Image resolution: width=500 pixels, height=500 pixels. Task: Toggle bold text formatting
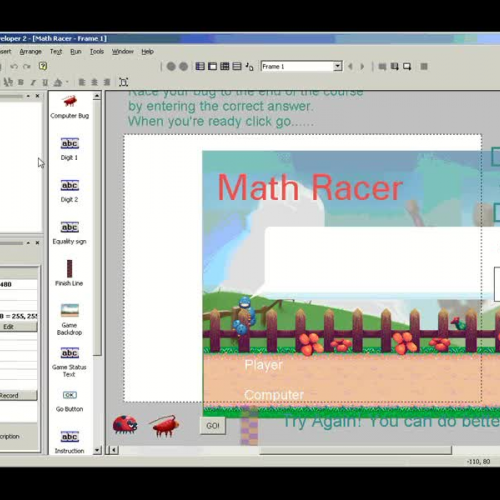(x=21, y=82)
